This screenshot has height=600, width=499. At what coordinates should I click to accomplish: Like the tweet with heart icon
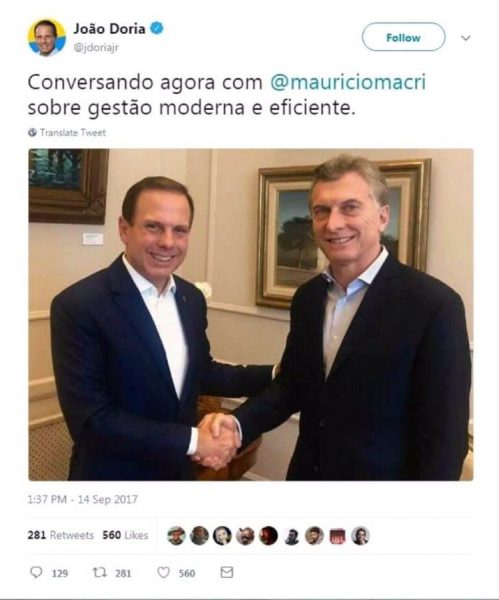(x=163, y=572)
